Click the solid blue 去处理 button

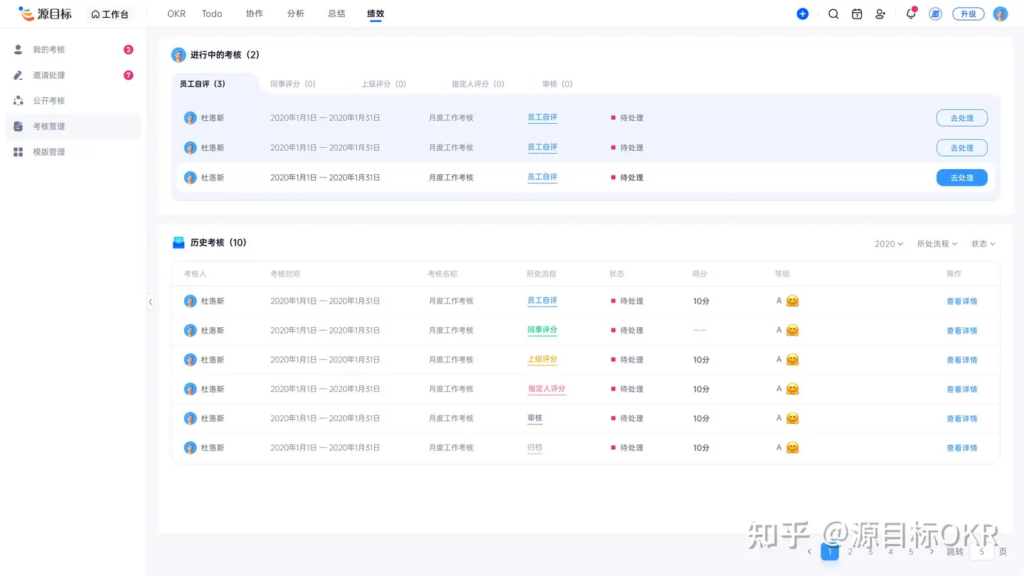coord(961,178)
